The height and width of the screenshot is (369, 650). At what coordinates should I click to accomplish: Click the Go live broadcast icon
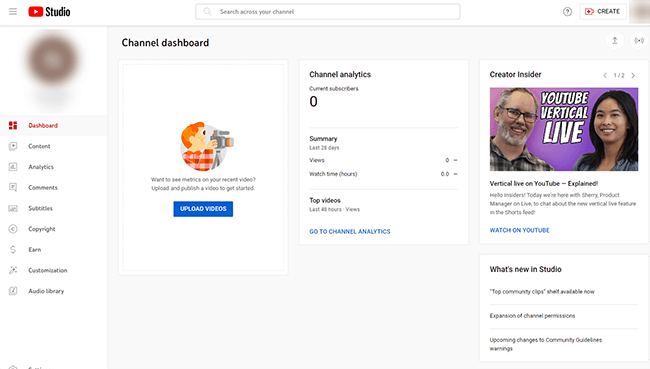coord(639,41)
